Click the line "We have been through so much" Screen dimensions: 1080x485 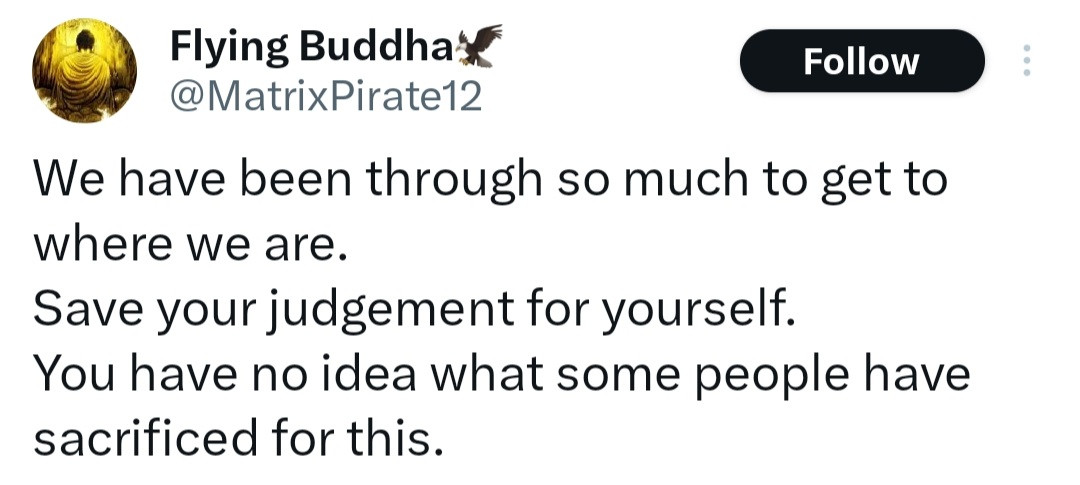point(490,182)
